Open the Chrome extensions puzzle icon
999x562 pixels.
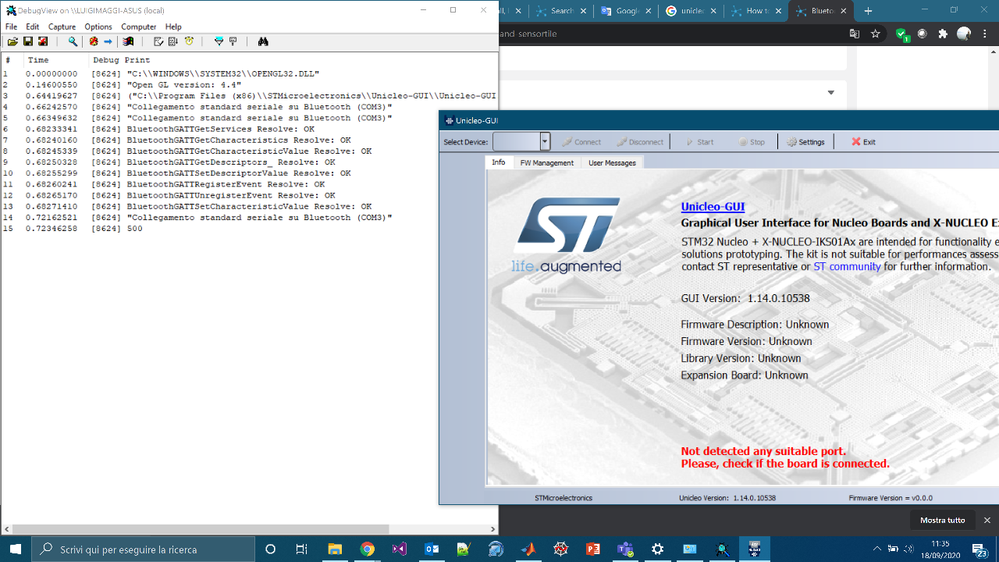[x=943, y=34]
